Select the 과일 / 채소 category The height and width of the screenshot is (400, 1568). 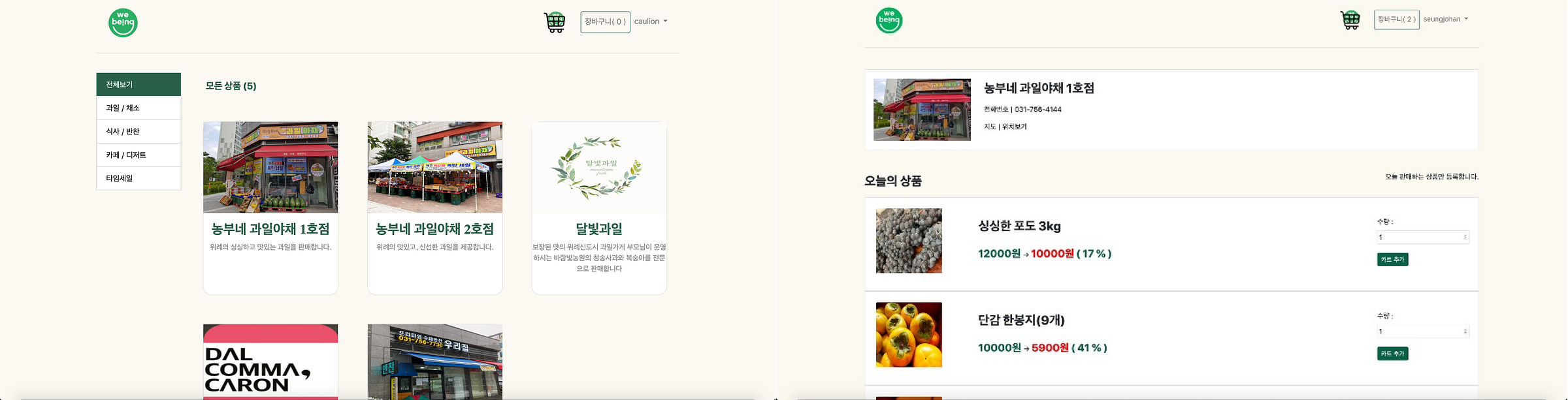[x=139, y=108]
